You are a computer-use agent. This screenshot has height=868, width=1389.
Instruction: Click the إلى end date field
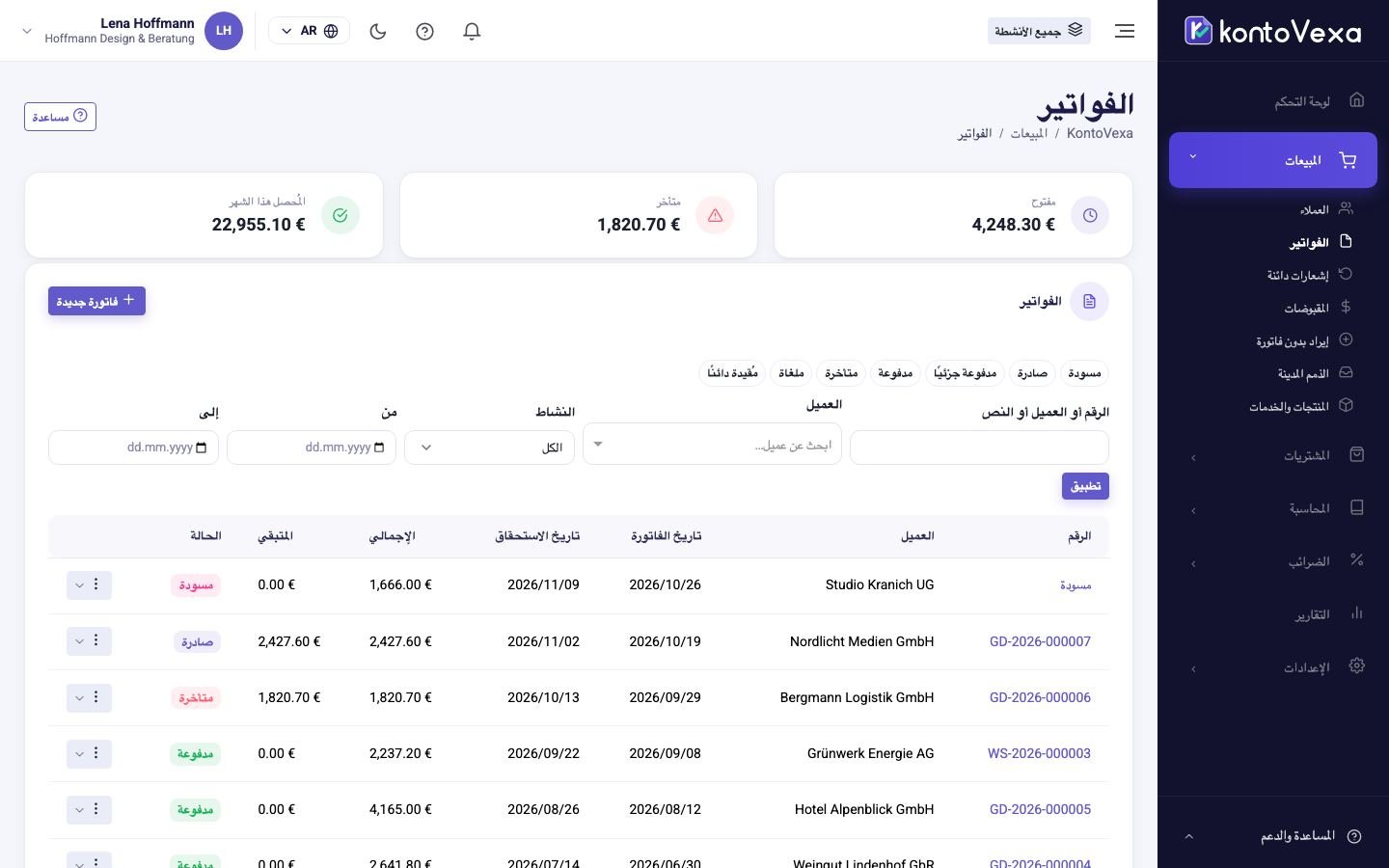click(x=133, y=448)
